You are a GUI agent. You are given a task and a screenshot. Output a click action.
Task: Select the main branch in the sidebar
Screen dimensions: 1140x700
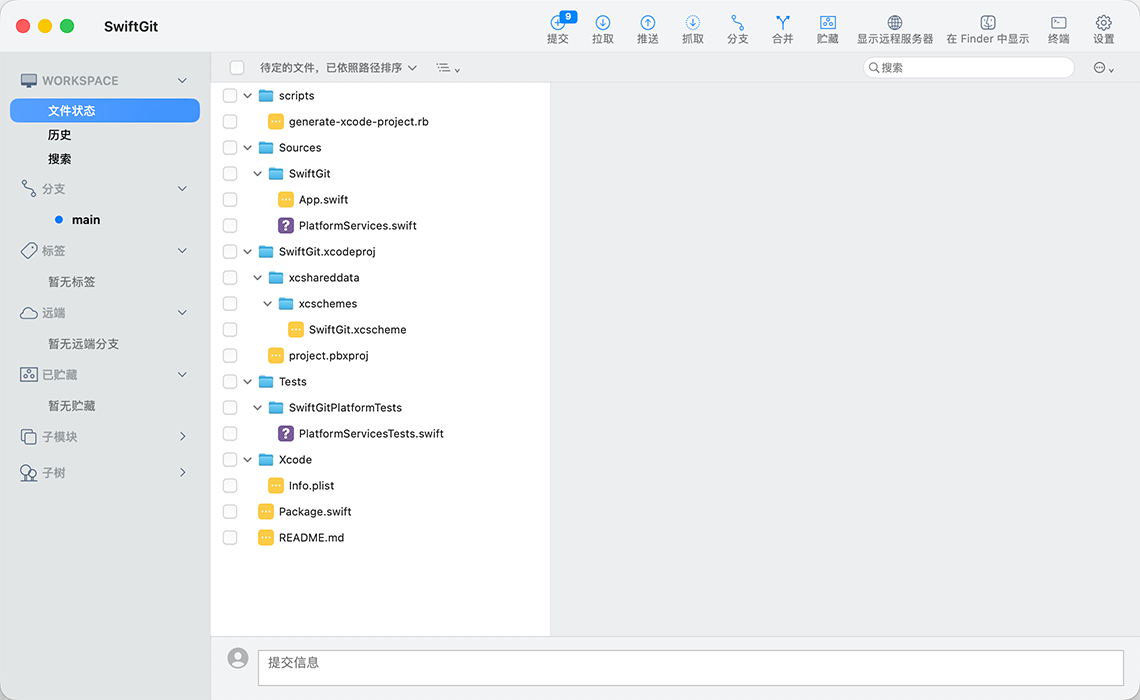pos(86,220)
